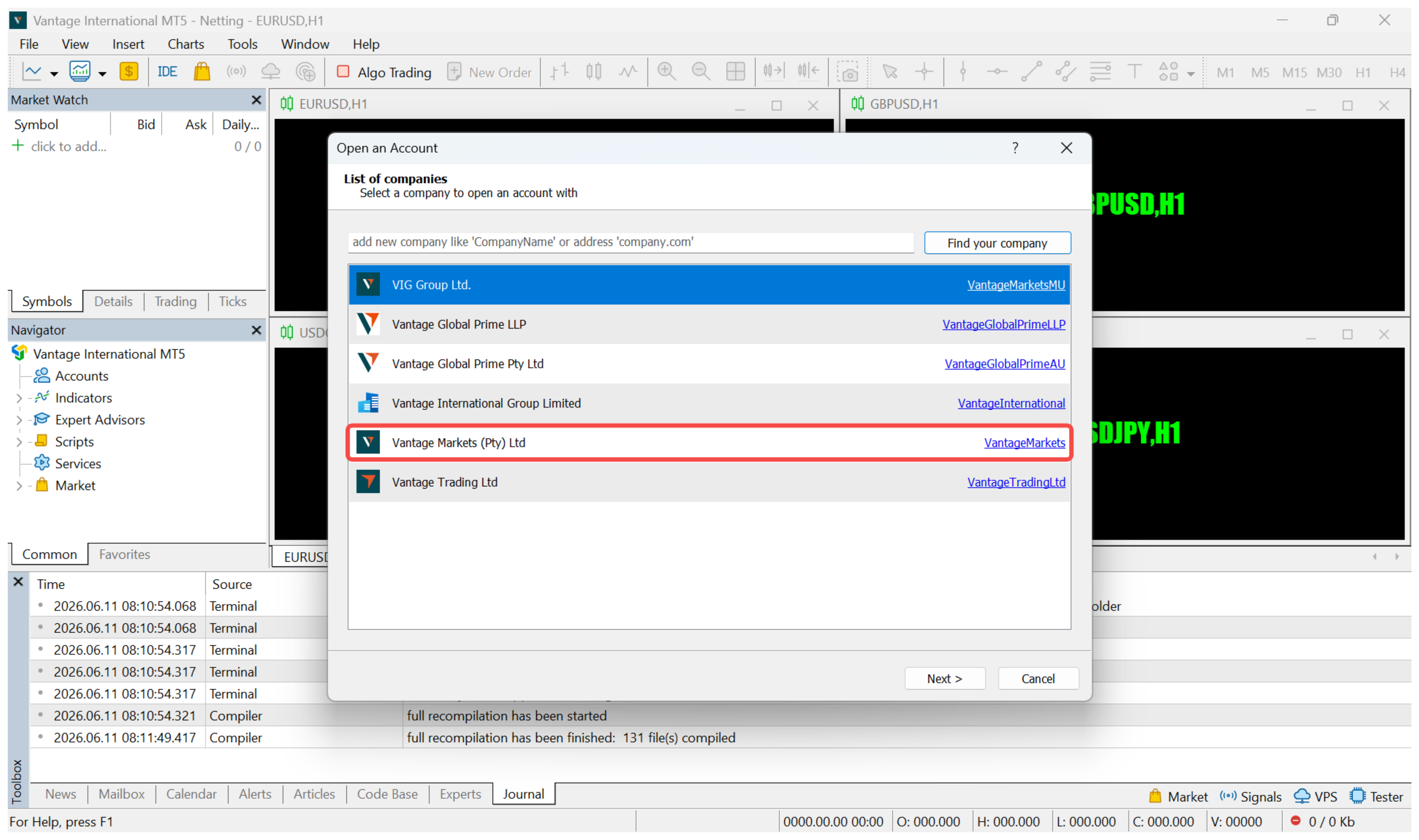1419x840 pixels.
Task: Click the company search input field
Action: (631, 242)
